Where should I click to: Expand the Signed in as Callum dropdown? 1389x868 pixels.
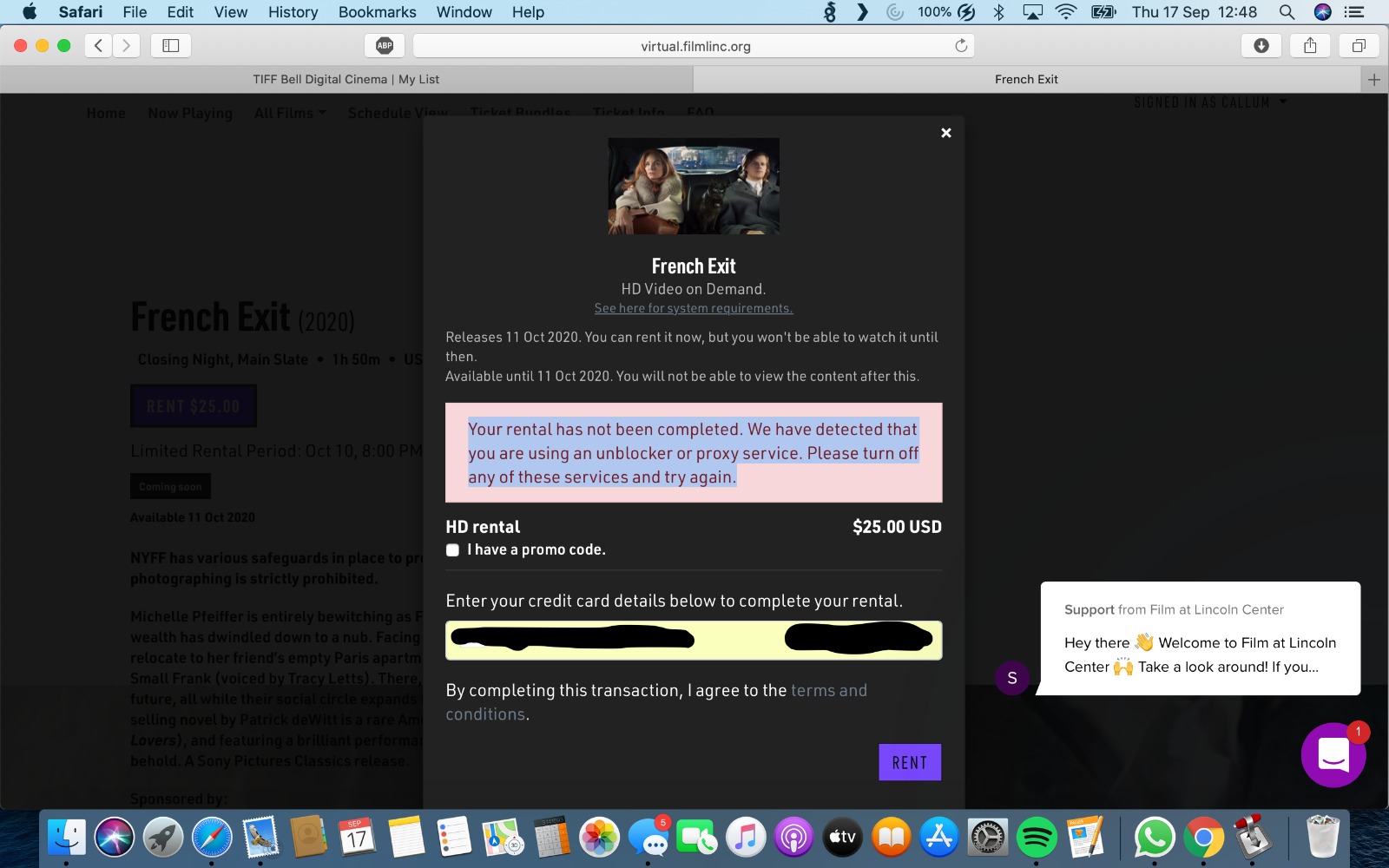(1210, 102)
